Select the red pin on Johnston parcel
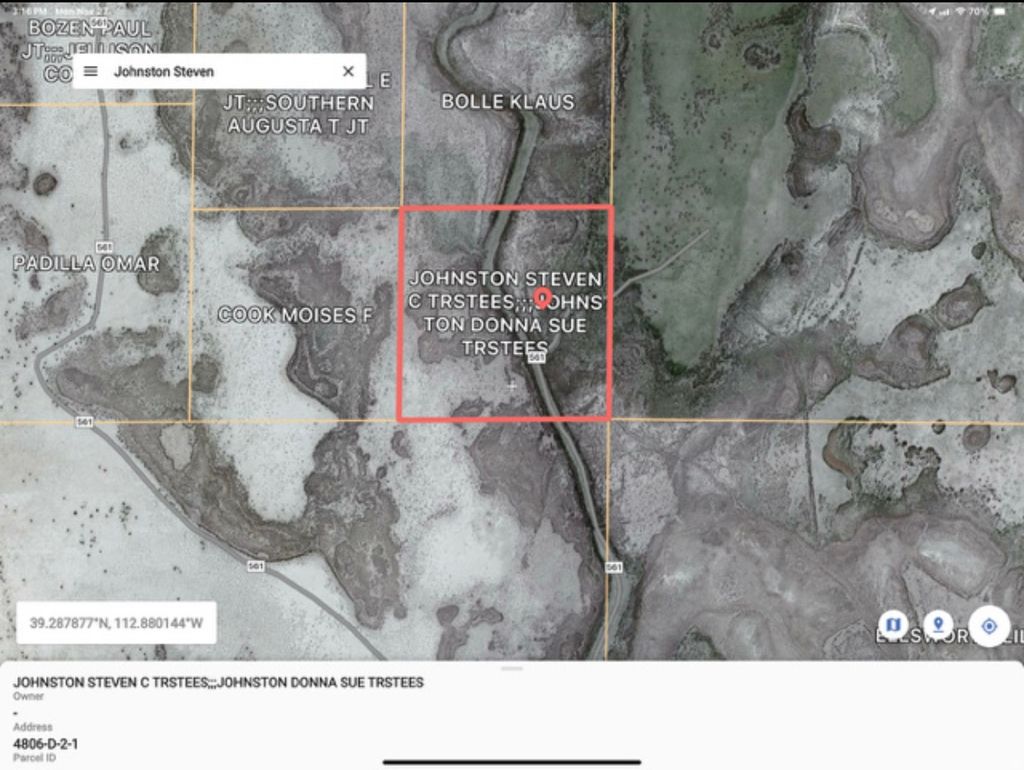The width and height of the screenshot is (1024, 770). tap(543, 294)
